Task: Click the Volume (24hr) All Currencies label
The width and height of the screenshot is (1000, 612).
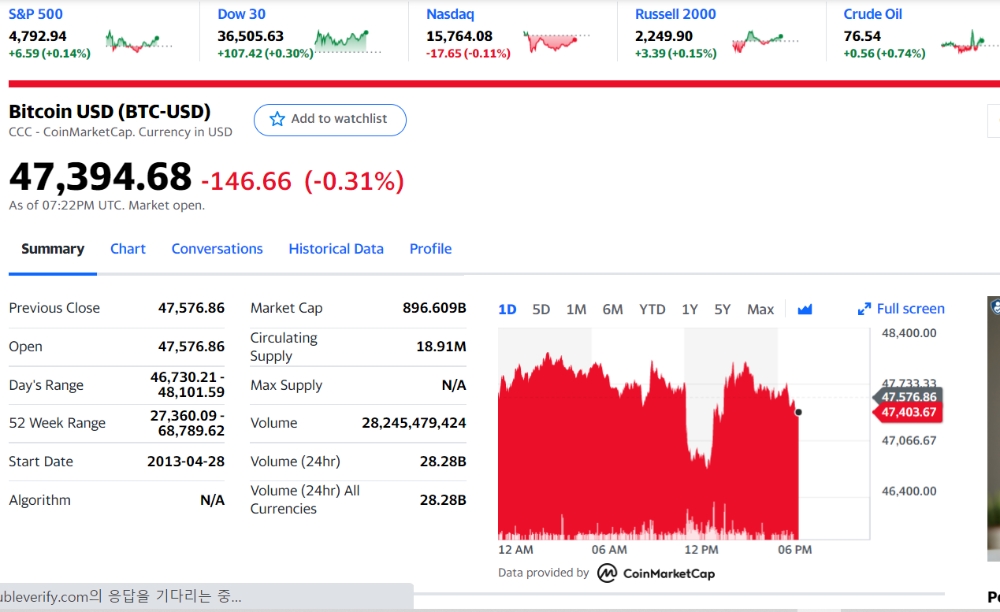Action: point(305,500)
